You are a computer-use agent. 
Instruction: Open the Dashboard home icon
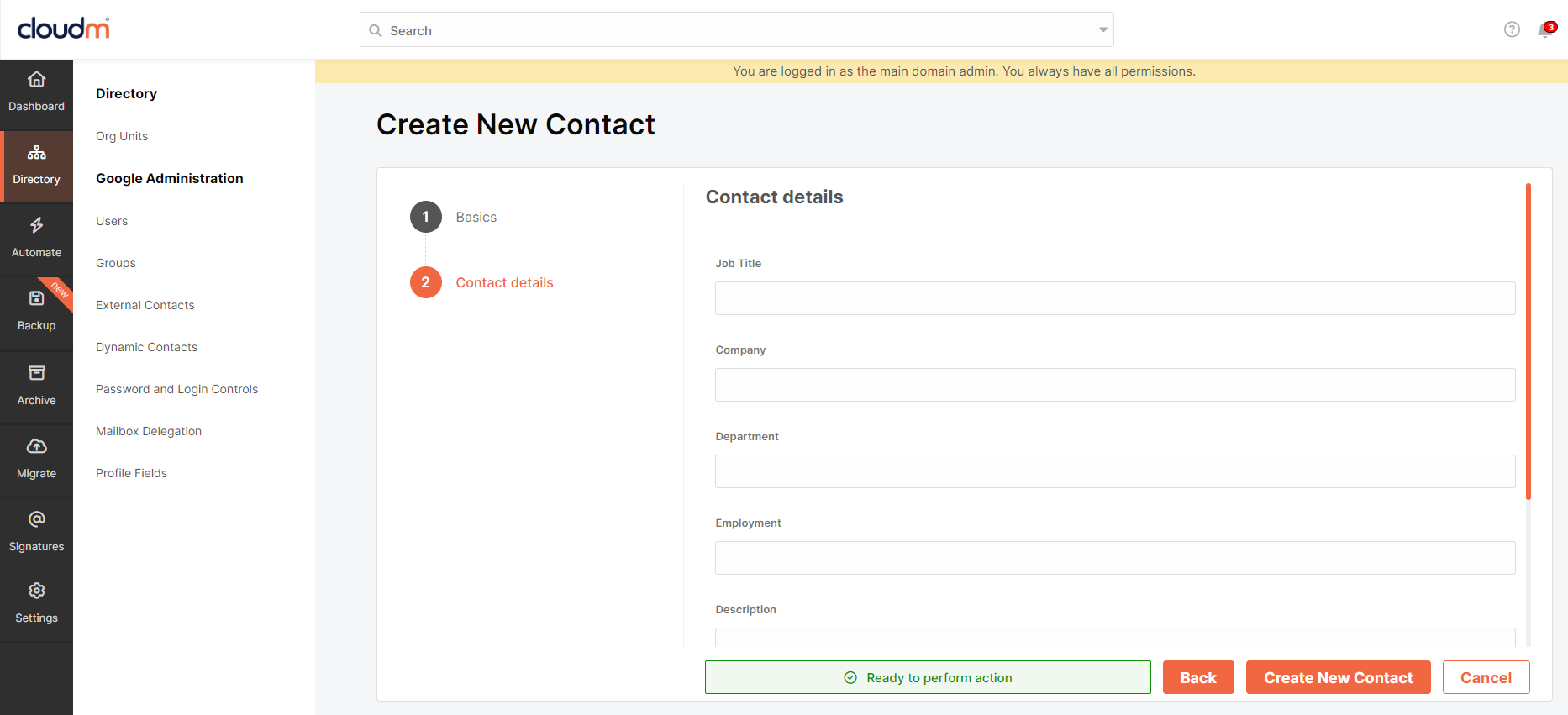[36, 80]
